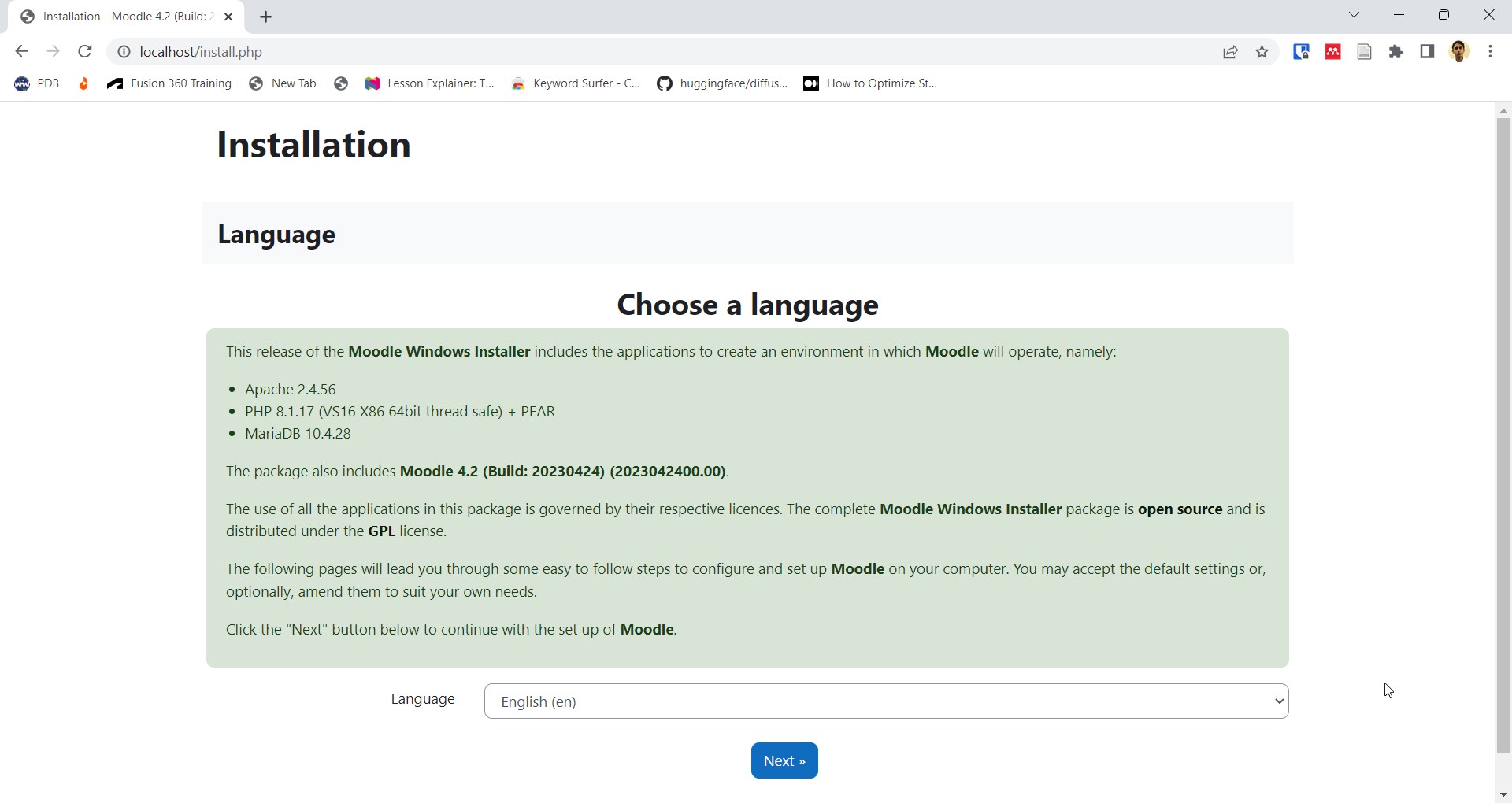Screen dimensions: 1512x803
Task: Open the New Tab bookmark
Action: point(283,83)
